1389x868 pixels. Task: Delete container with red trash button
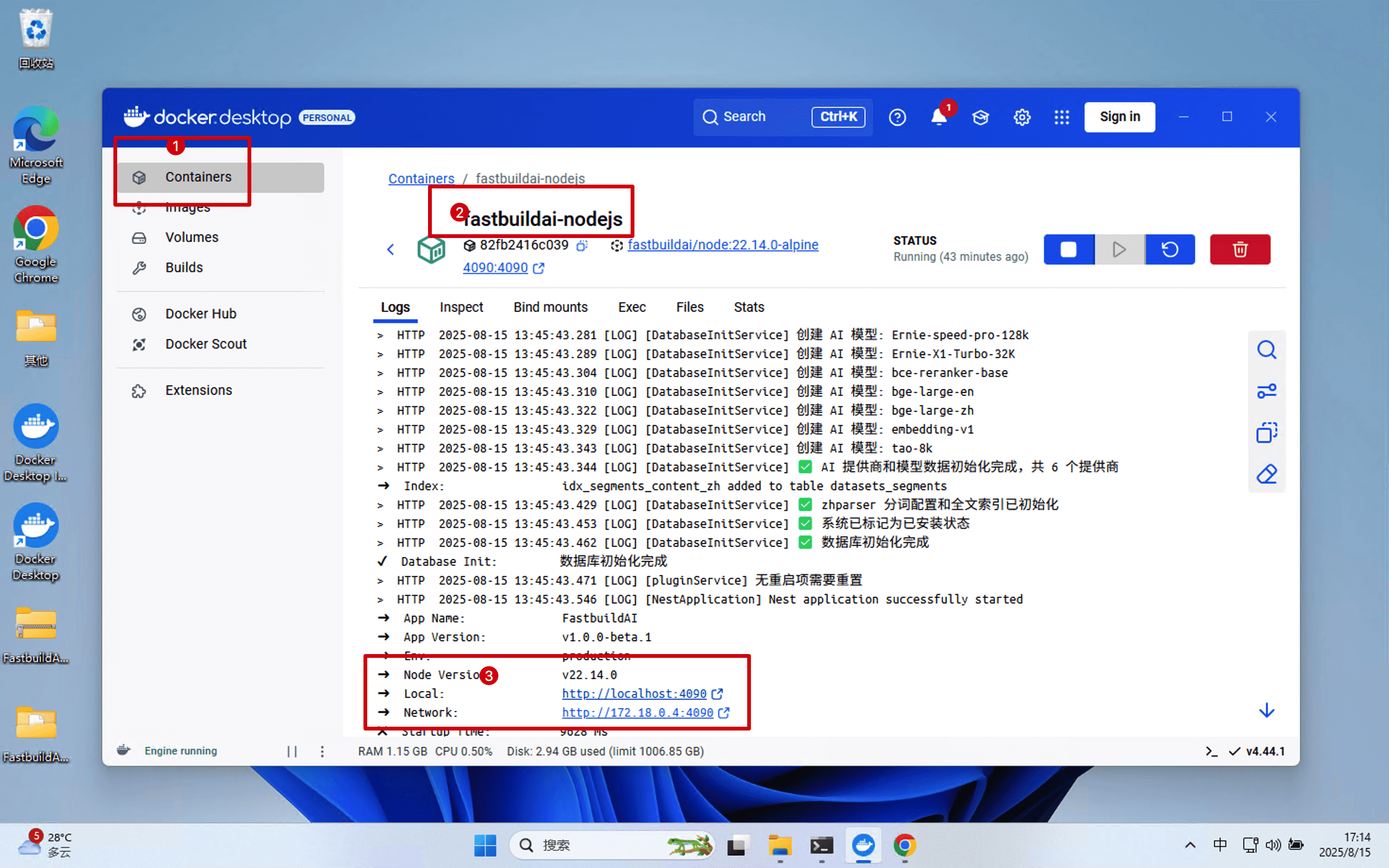pos(1240,249)
